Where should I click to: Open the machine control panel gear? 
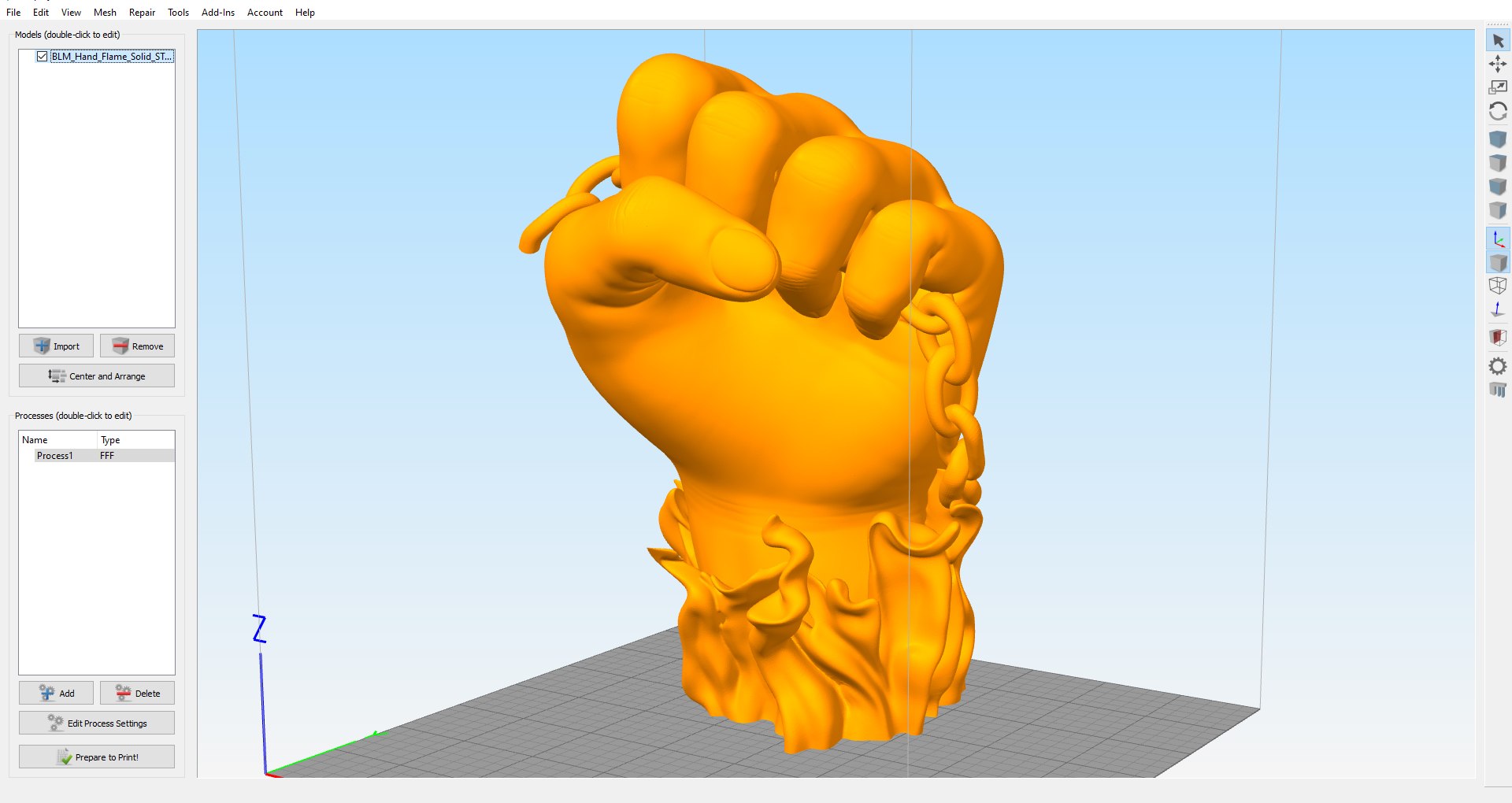[x=1498, y=366]
